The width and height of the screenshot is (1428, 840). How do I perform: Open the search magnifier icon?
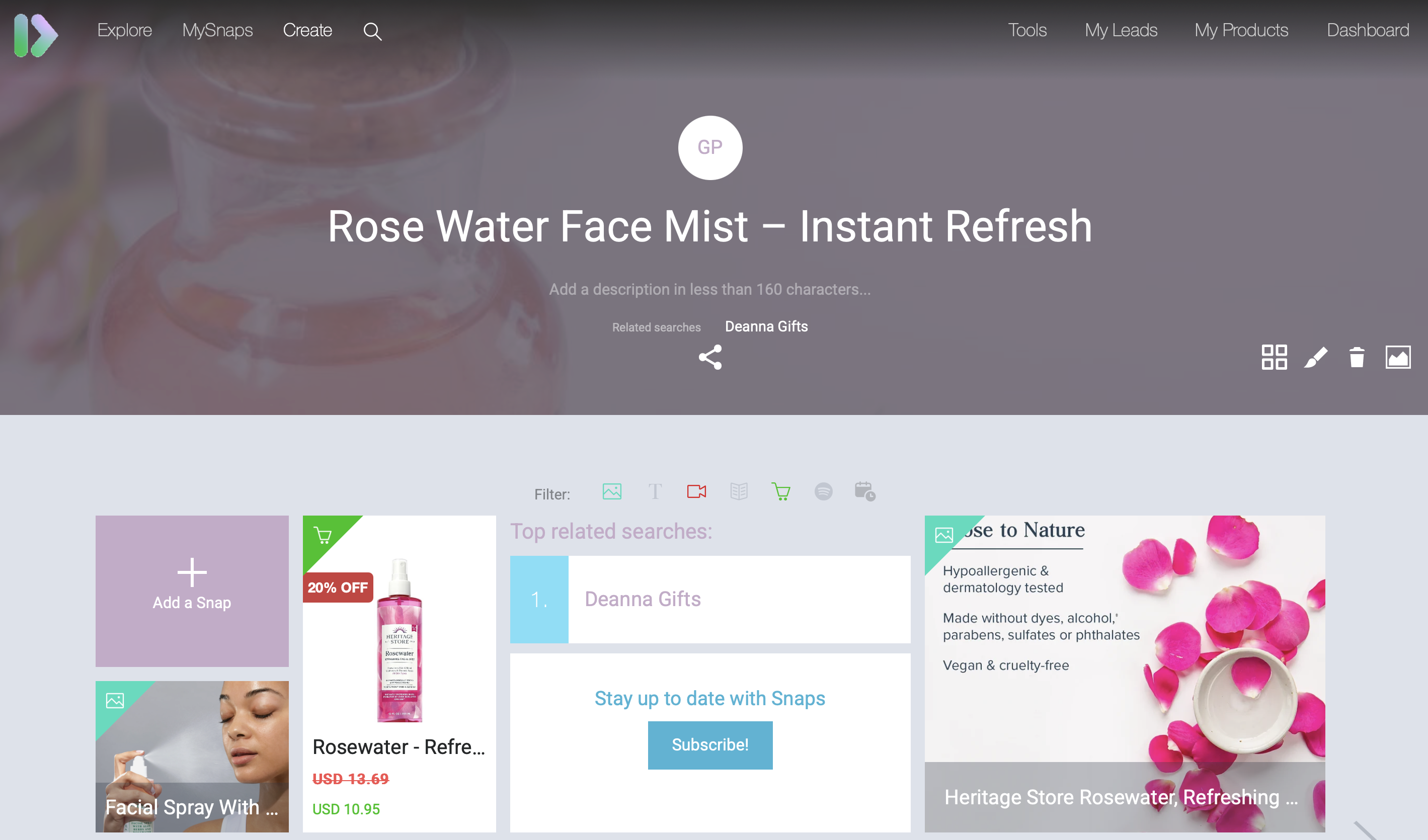click(372, 31)
